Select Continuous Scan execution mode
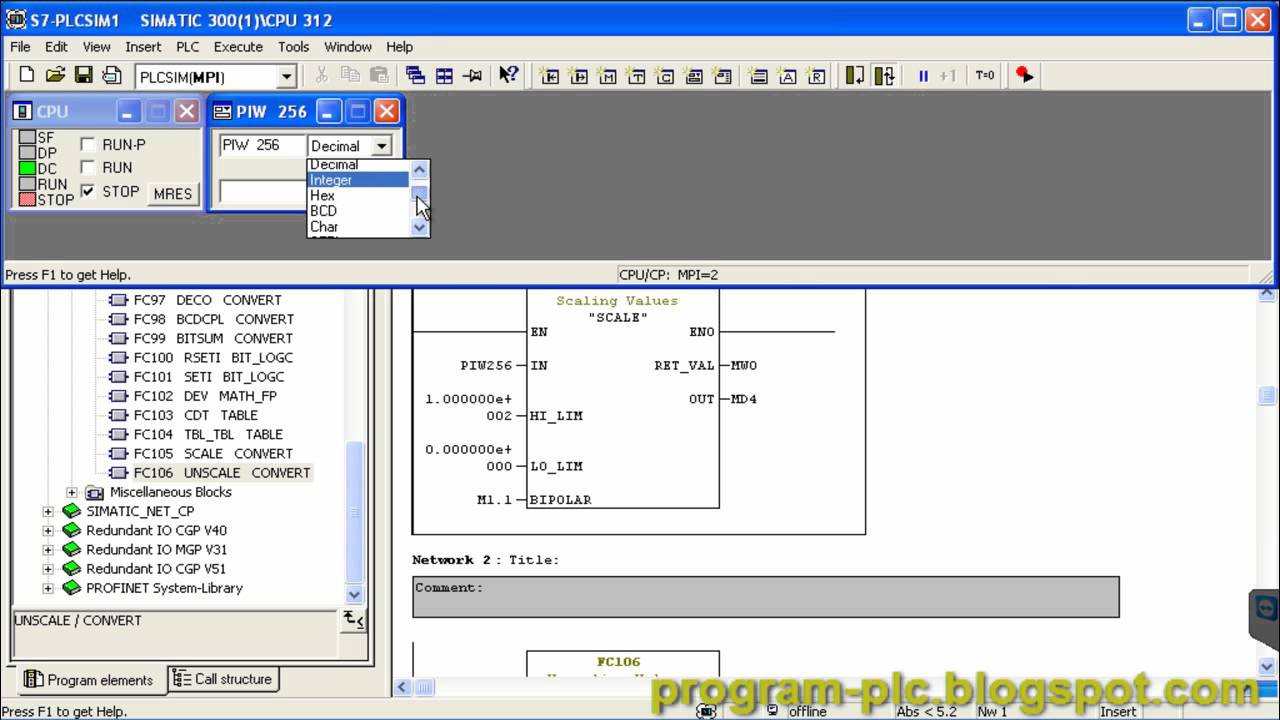 click(x=884, y=75)
